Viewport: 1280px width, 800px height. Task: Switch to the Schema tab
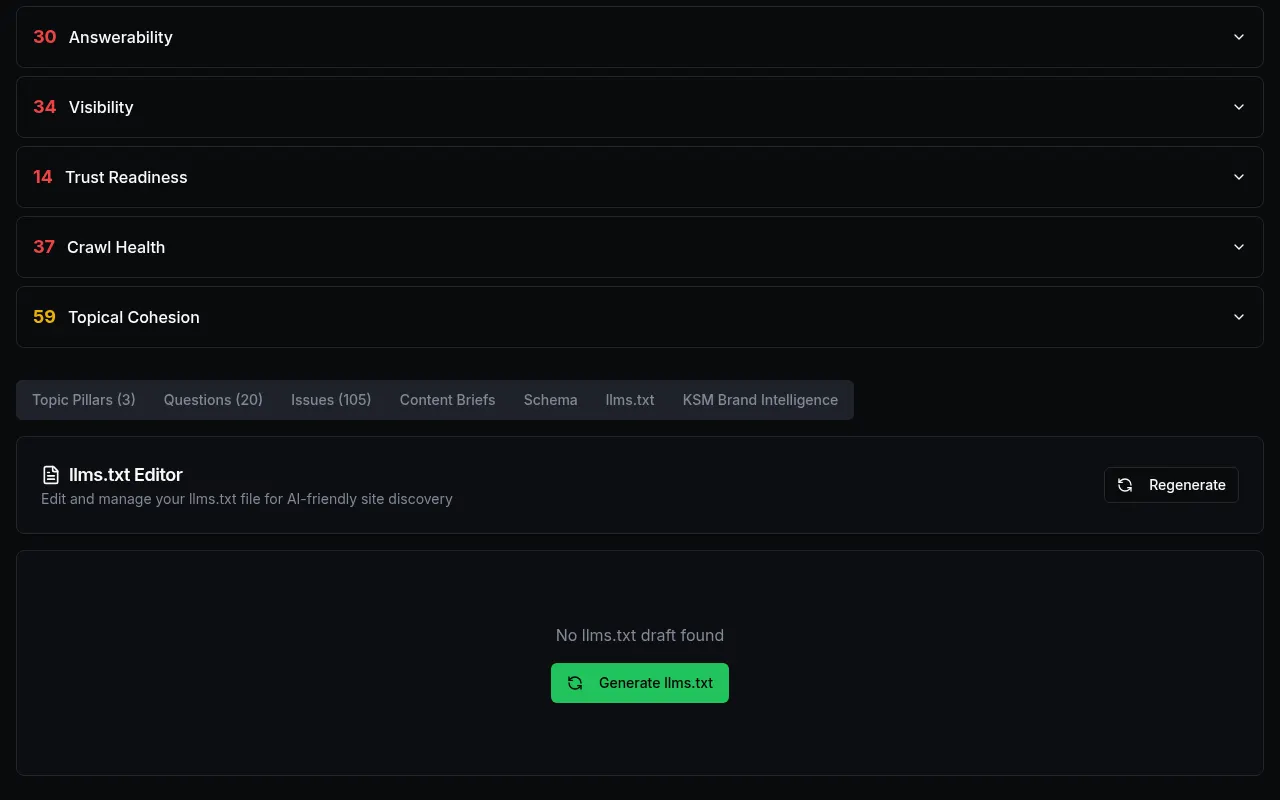tap(550, 400)
